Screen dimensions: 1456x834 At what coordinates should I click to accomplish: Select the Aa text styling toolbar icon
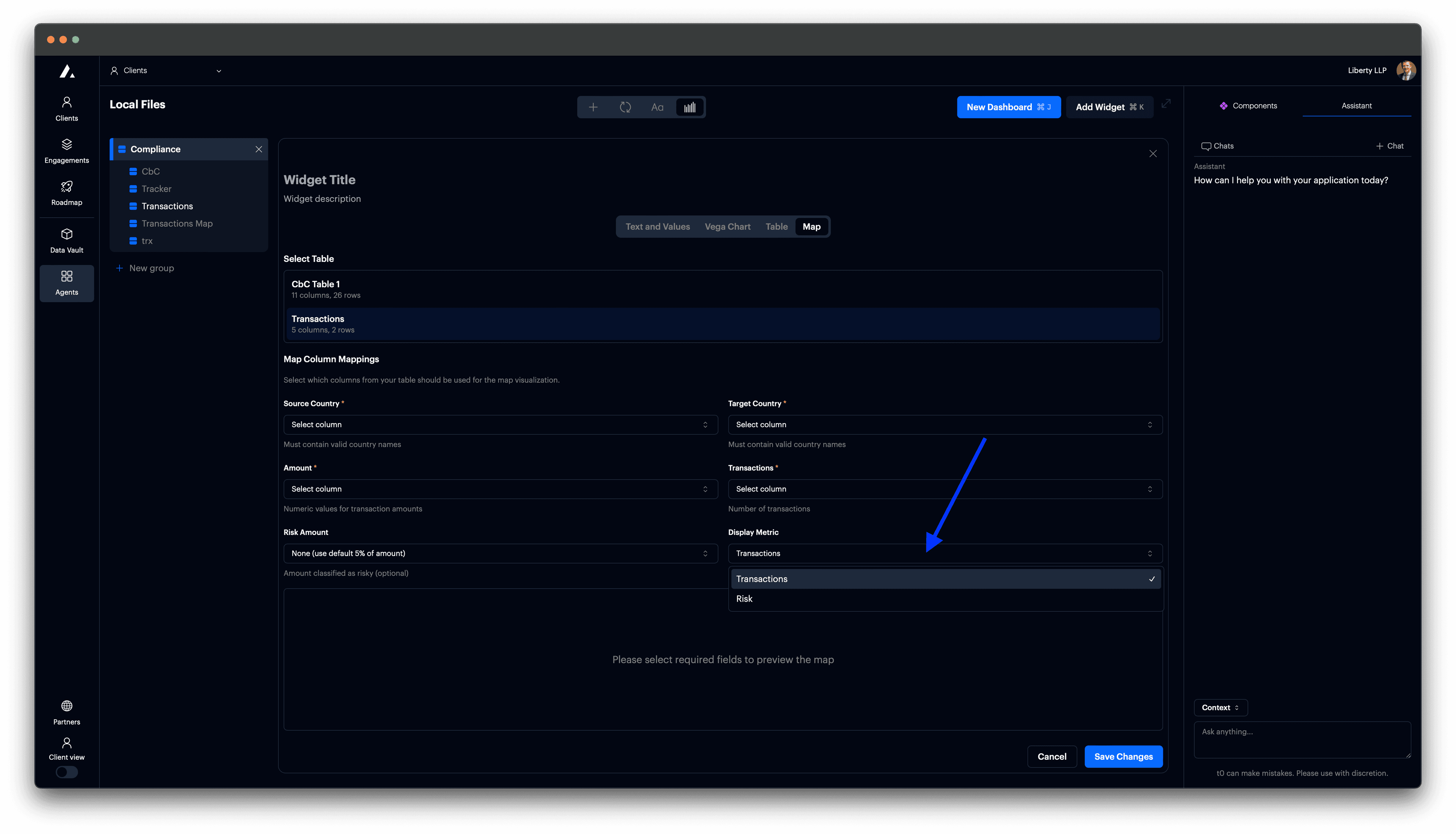pos(657,107)
